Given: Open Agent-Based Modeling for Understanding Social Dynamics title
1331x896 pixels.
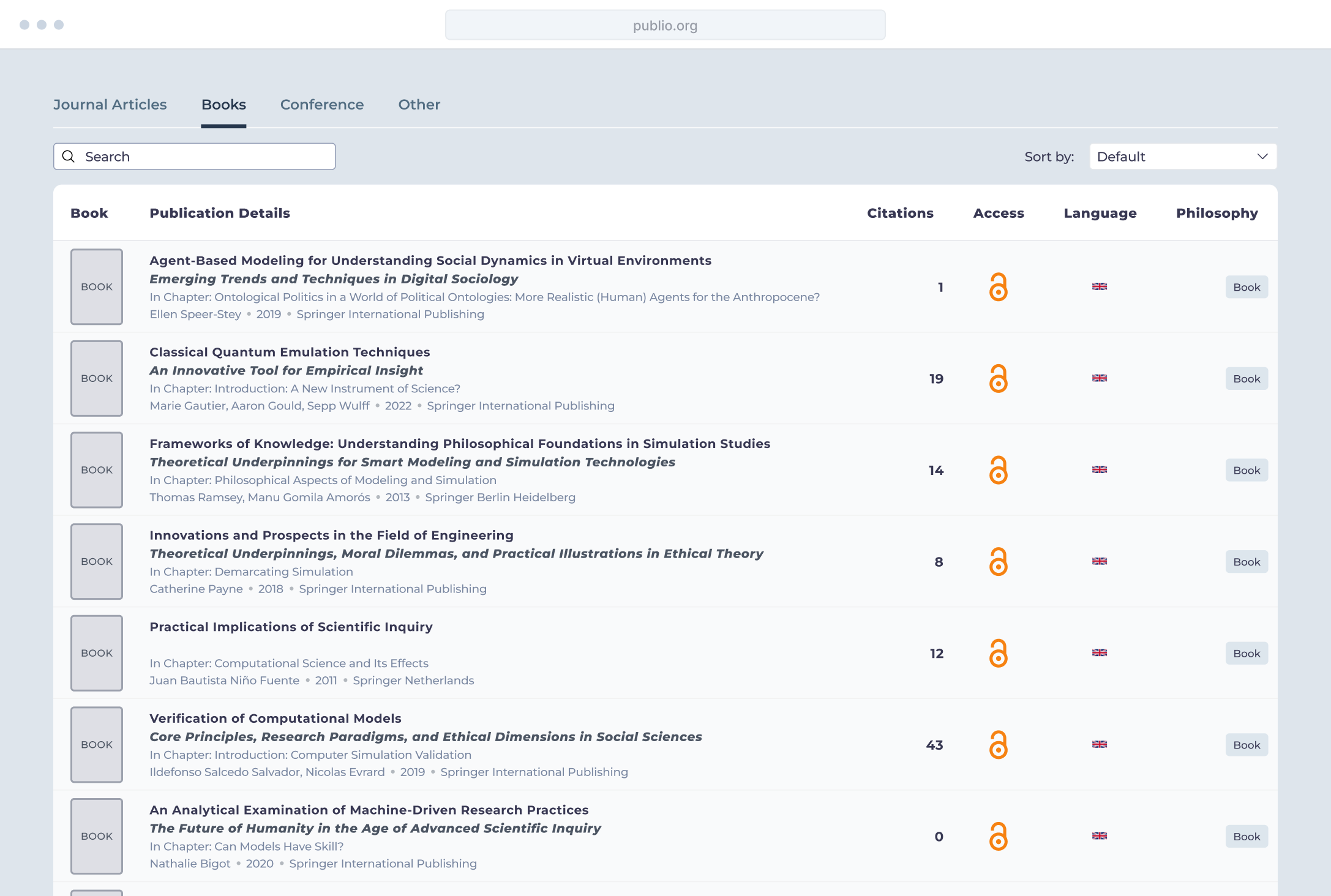Looking at the screenshot, I should click(430, 261).
